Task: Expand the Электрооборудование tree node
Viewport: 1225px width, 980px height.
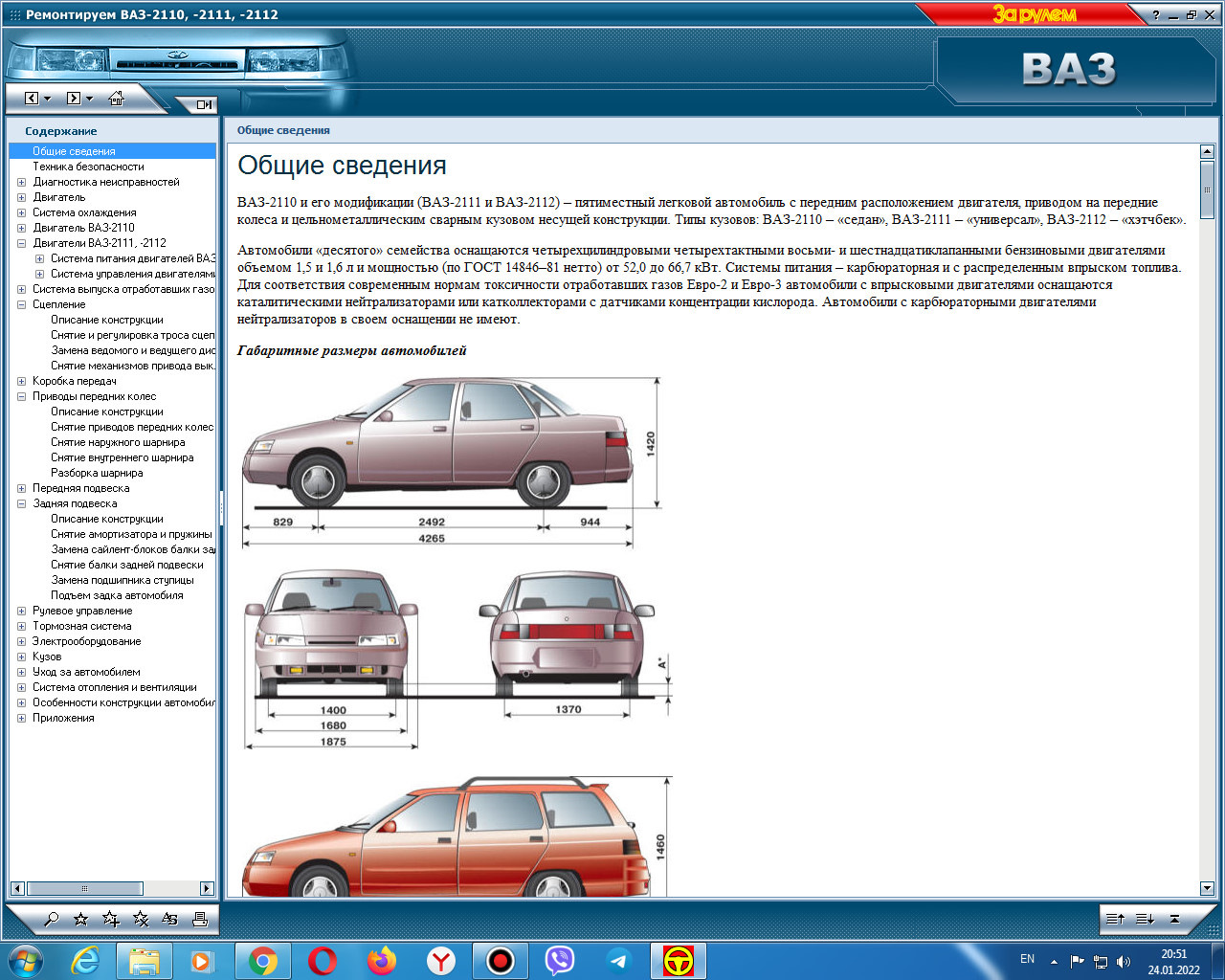Action: pos(22,641)
